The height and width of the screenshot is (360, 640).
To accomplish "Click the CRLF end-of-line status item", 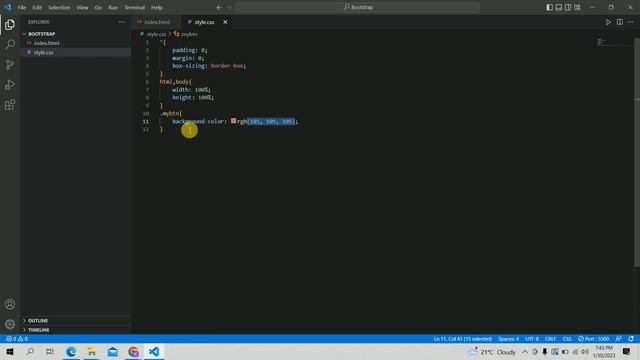I will click(550, 339).
